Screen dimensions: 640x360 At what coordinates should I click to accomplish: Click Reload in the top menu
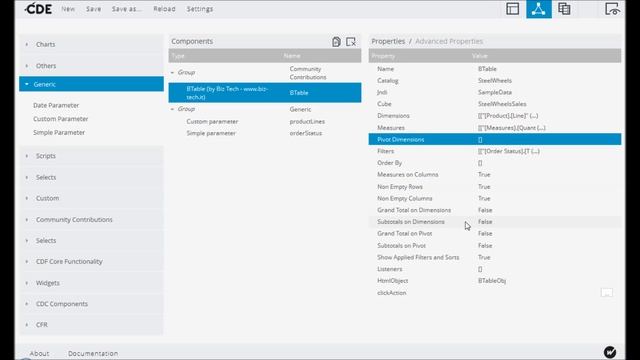(164, 9)
